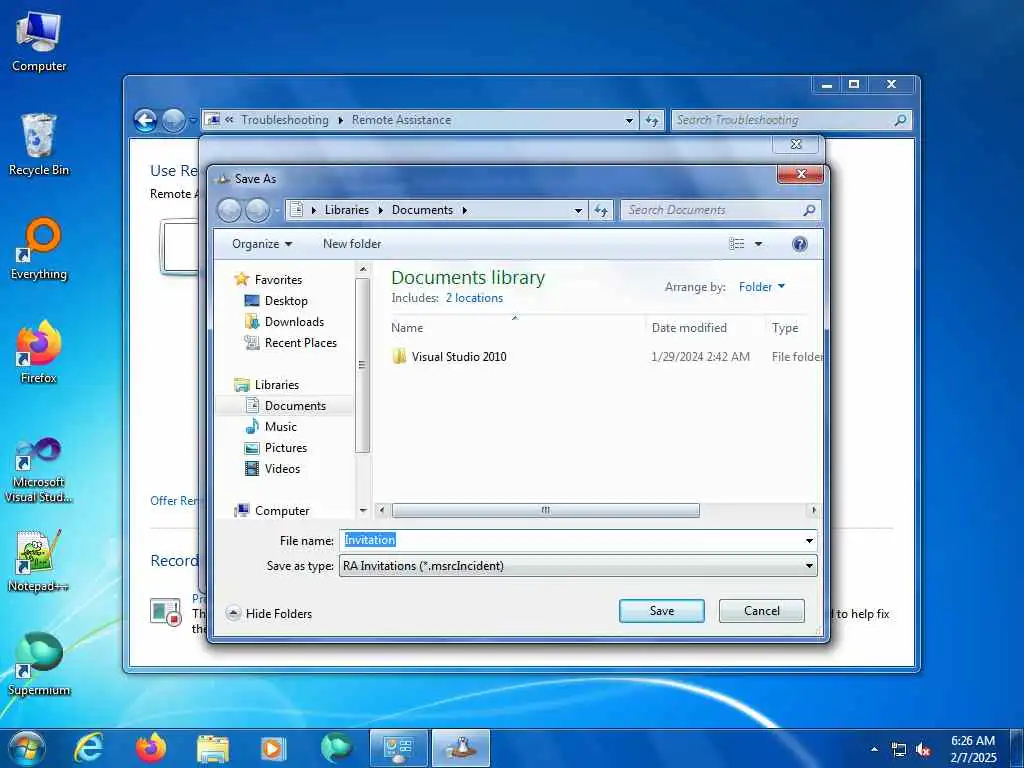Click the Save button
The image size is (1024, 768).
point(662,611)
